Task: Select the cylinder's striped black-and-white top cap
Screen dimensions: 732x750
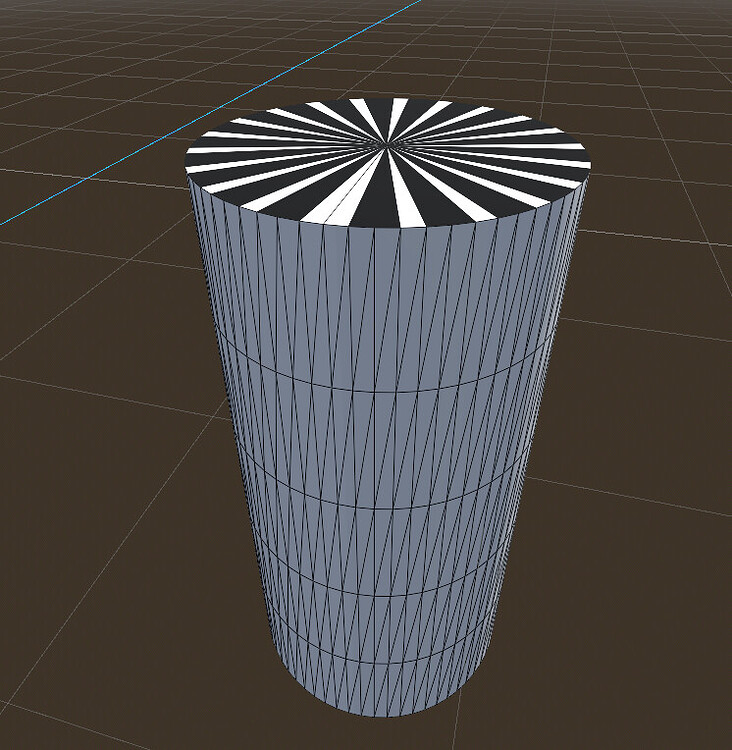Action: 388,163
